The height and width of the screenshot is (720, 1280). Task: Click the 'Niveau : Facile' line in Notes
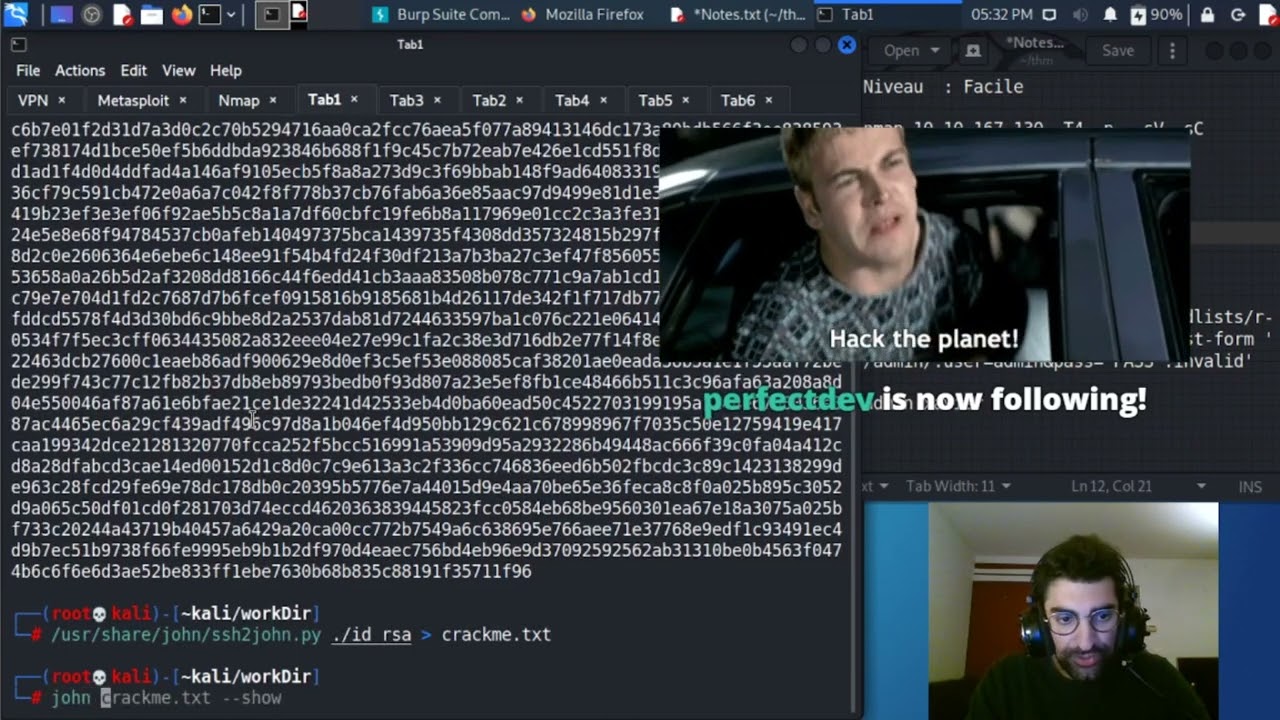pos(943,87)
